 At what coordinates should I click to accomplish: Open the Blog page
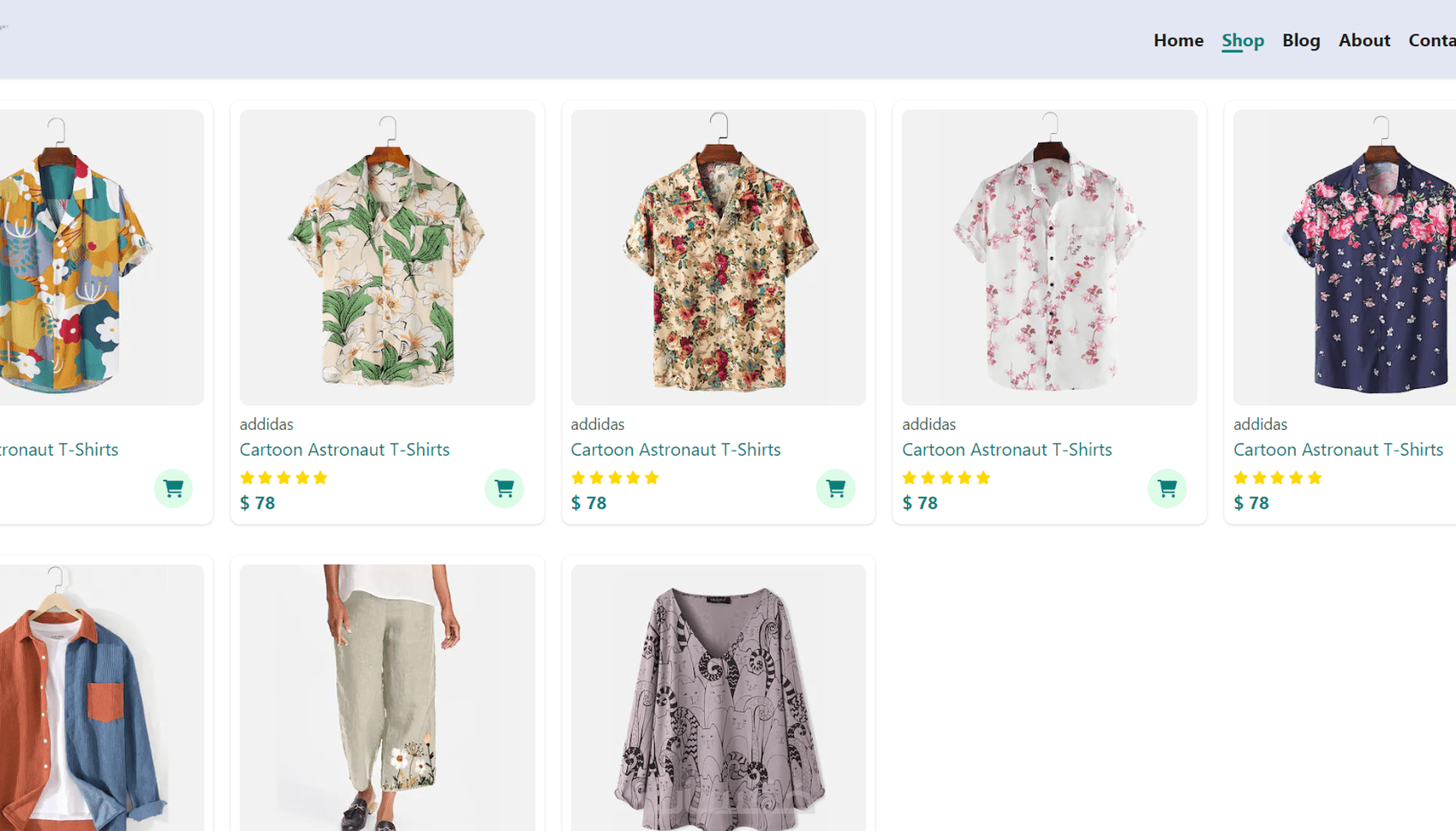[1300, 40]
